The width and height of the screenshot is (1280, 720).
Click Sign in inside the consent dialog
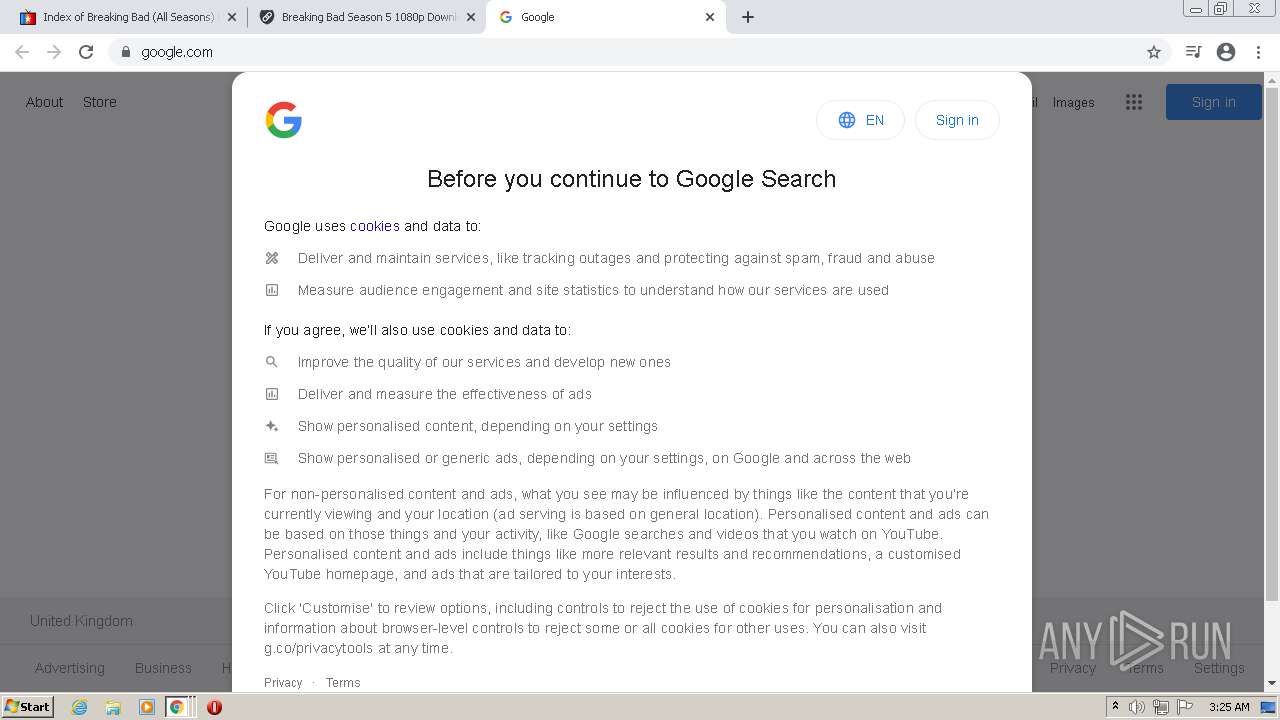[957, 120]
